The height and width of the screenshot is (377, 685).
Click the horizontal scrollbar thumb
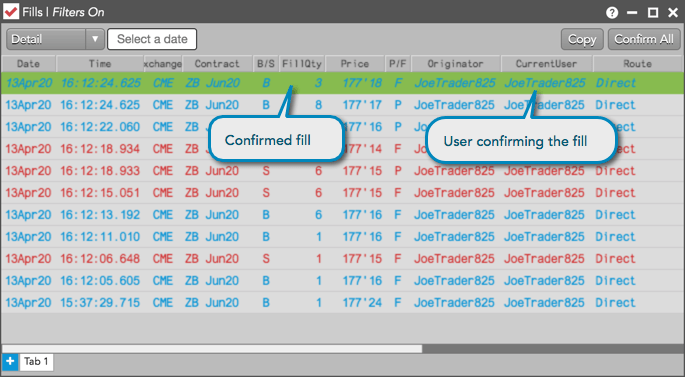click(212, 349)
